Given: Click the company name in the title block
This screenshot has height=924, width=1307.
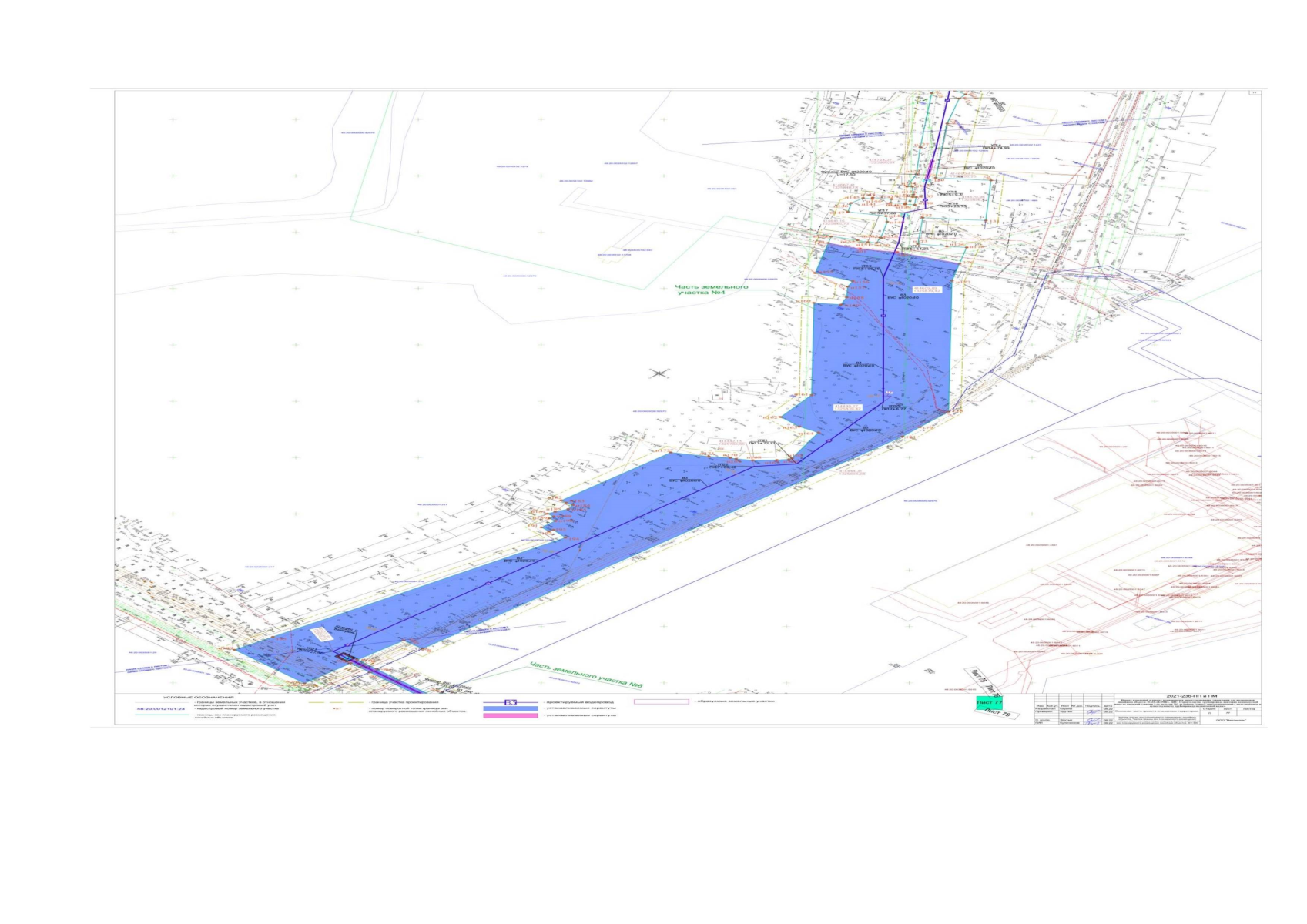Looking at the screenshot, I should 1230,721.
